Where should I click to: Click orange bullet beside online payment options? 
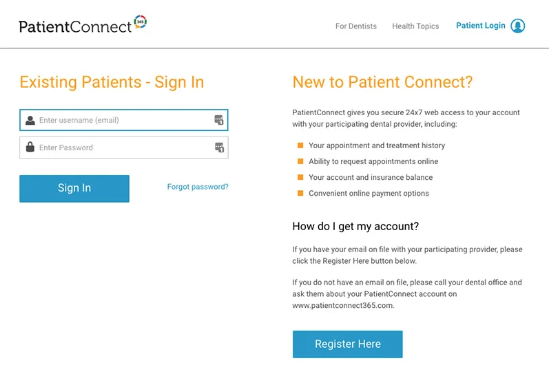300,193
